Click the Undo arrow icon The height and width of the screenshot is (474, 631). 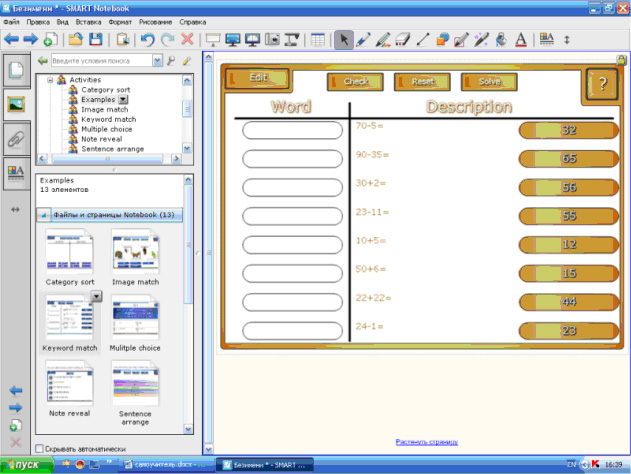coord(148,39)
